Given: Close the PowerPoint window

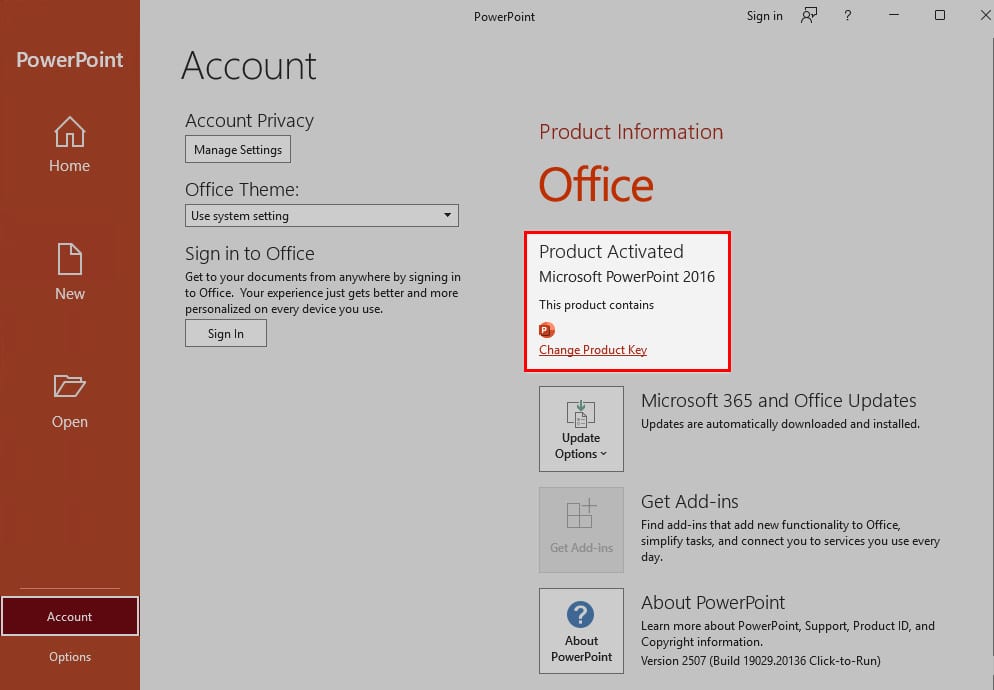Looking at the screenshot, I should [x=986, y=15].
